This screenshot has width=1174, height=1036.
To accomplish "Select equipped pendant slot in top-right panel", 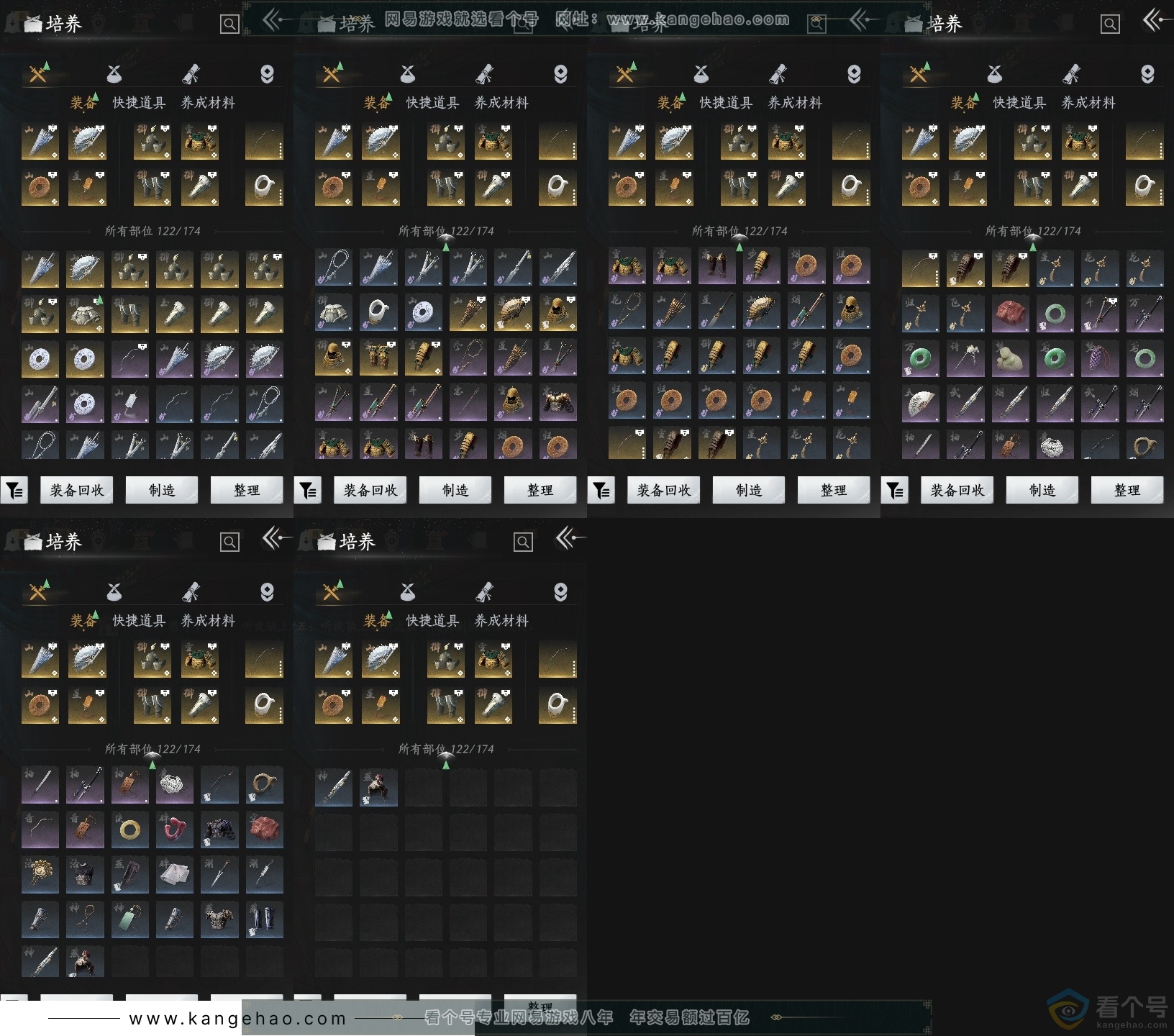I will (968, 188).
